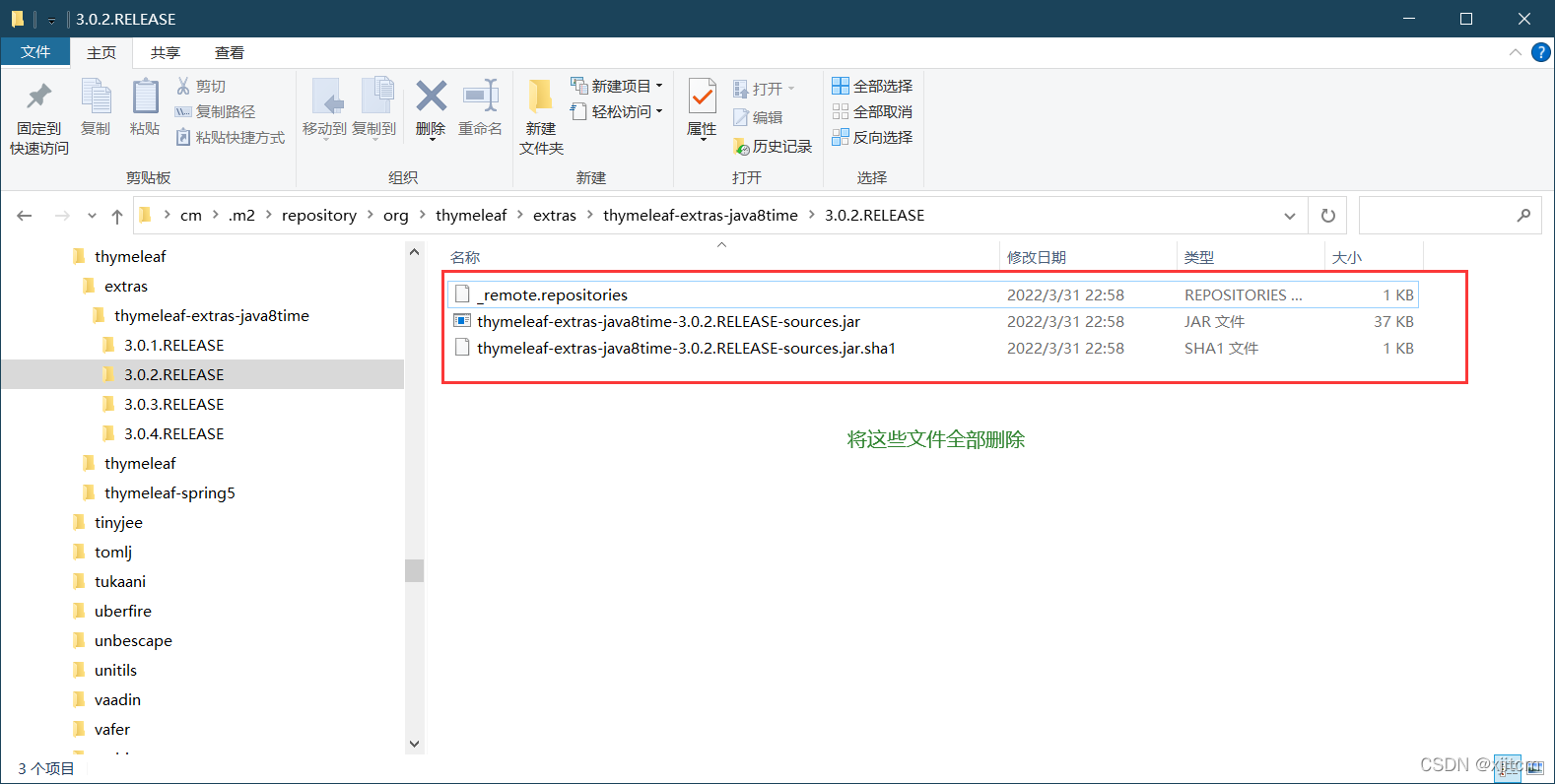Click 'thymeleaf-extras-java8time' breadcrumb segment

pyautogui.click(x=701, y=216)
